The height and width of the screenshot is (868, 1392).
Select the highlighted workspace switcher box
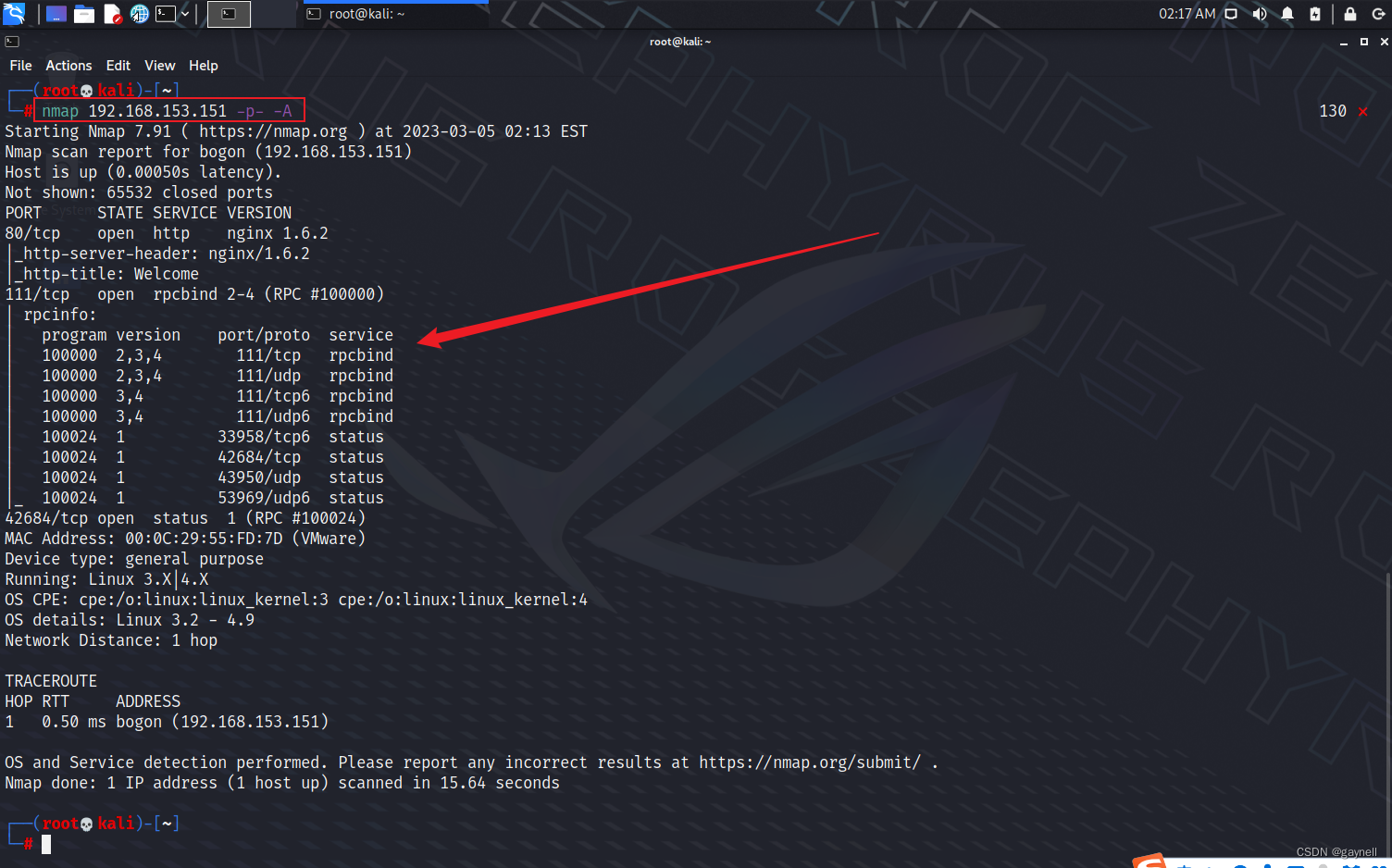click(229, 14)
